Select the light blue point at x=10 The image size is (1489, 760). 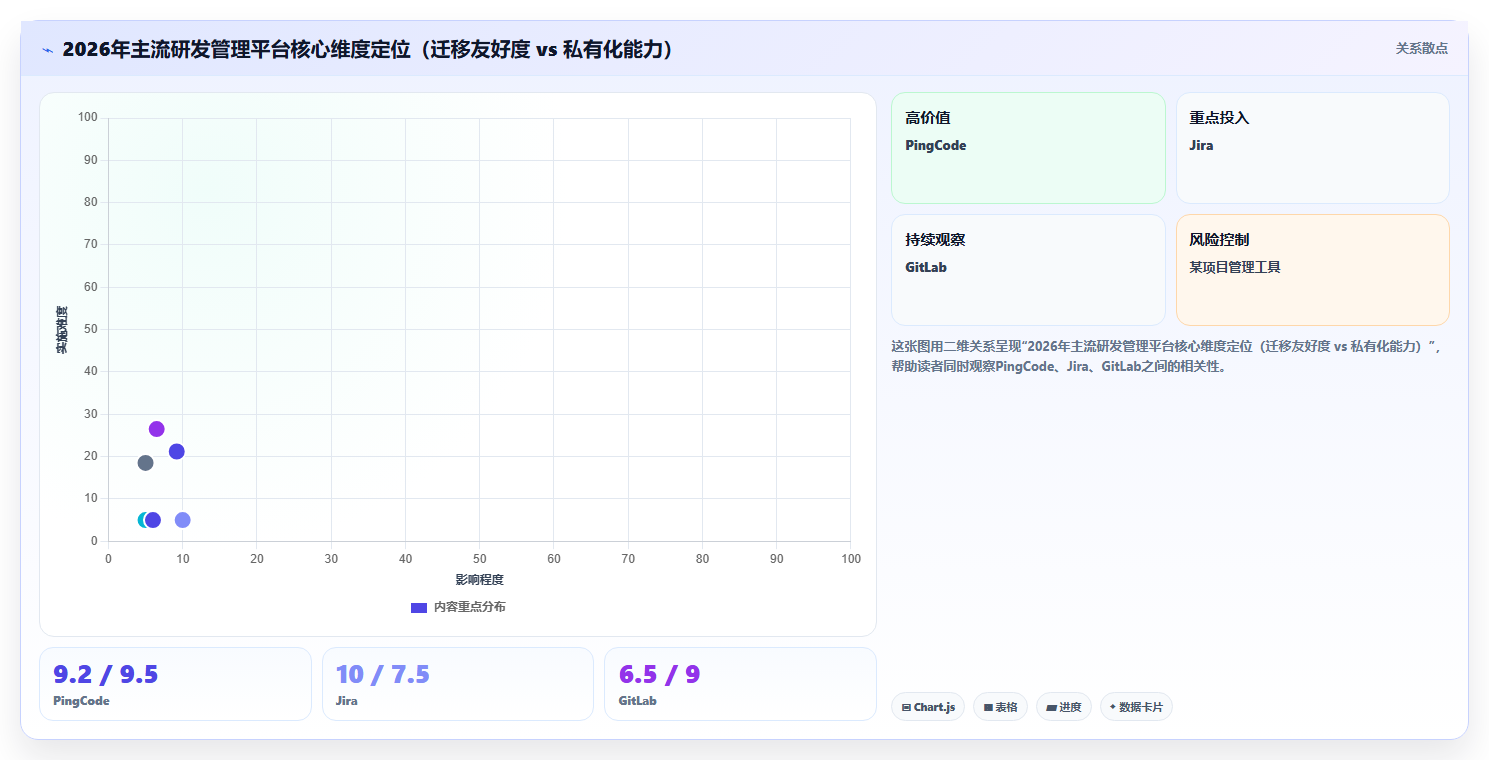click(182, 520)
